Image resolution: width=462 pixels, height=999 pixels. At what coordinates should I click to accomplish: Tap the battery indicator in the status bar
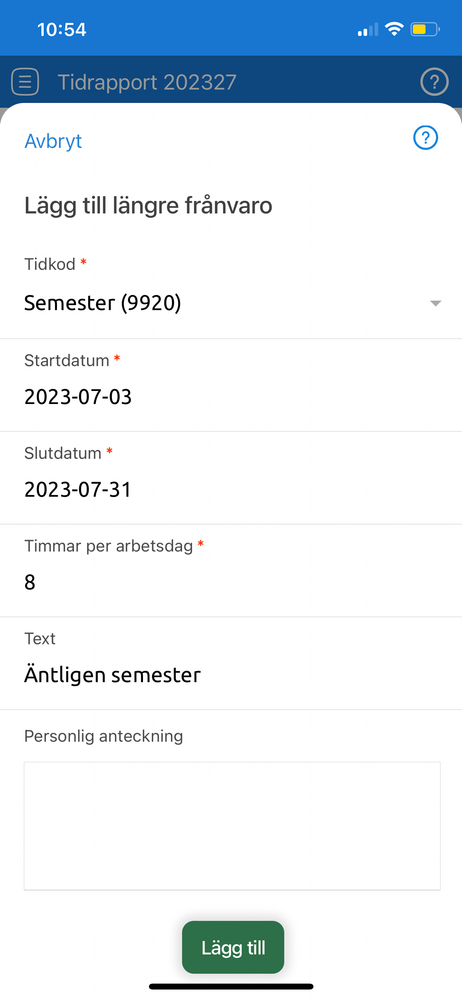point(424,29)
